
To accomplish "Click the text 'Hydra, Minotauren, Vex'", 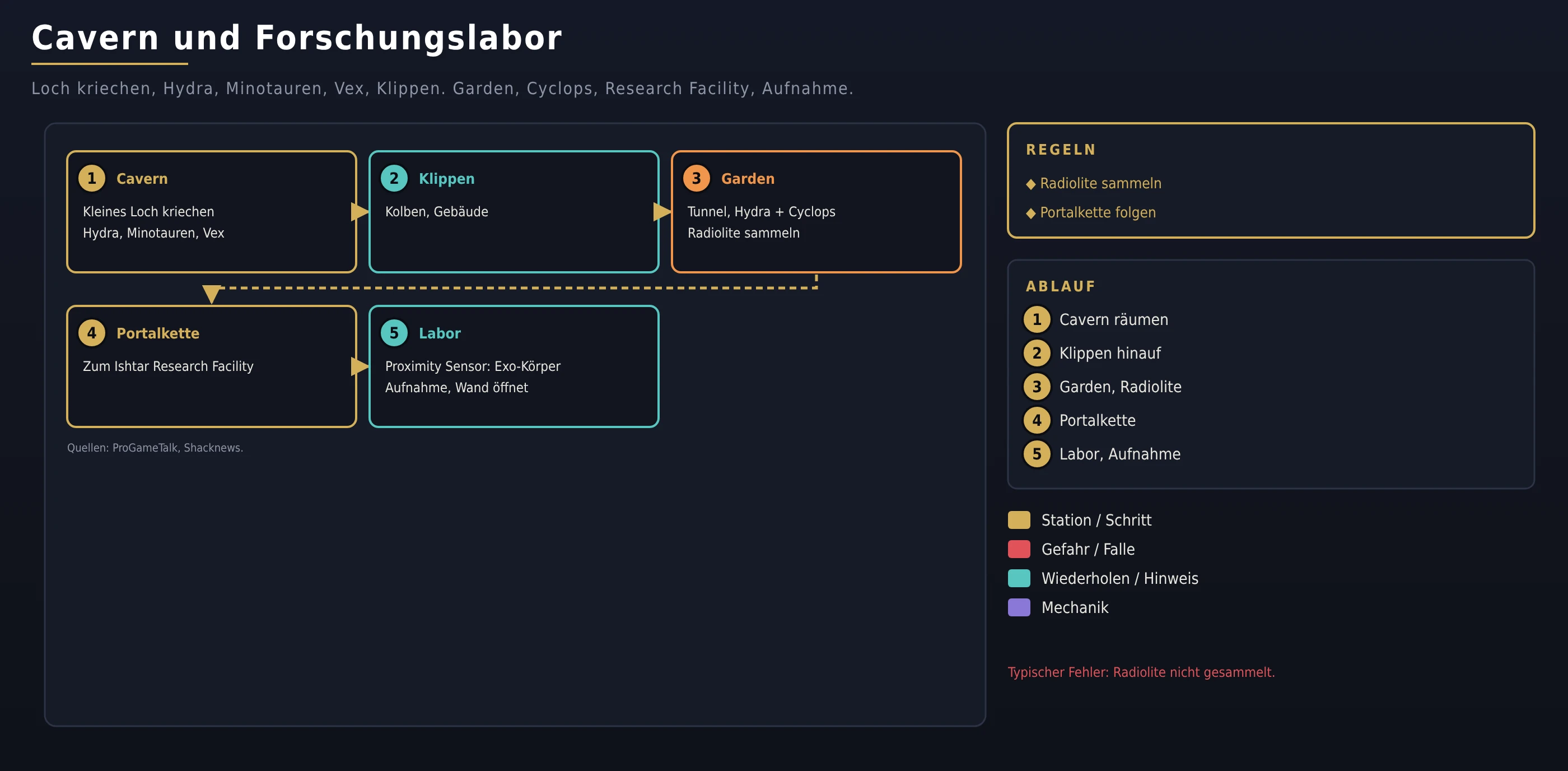I will [153, 233].
